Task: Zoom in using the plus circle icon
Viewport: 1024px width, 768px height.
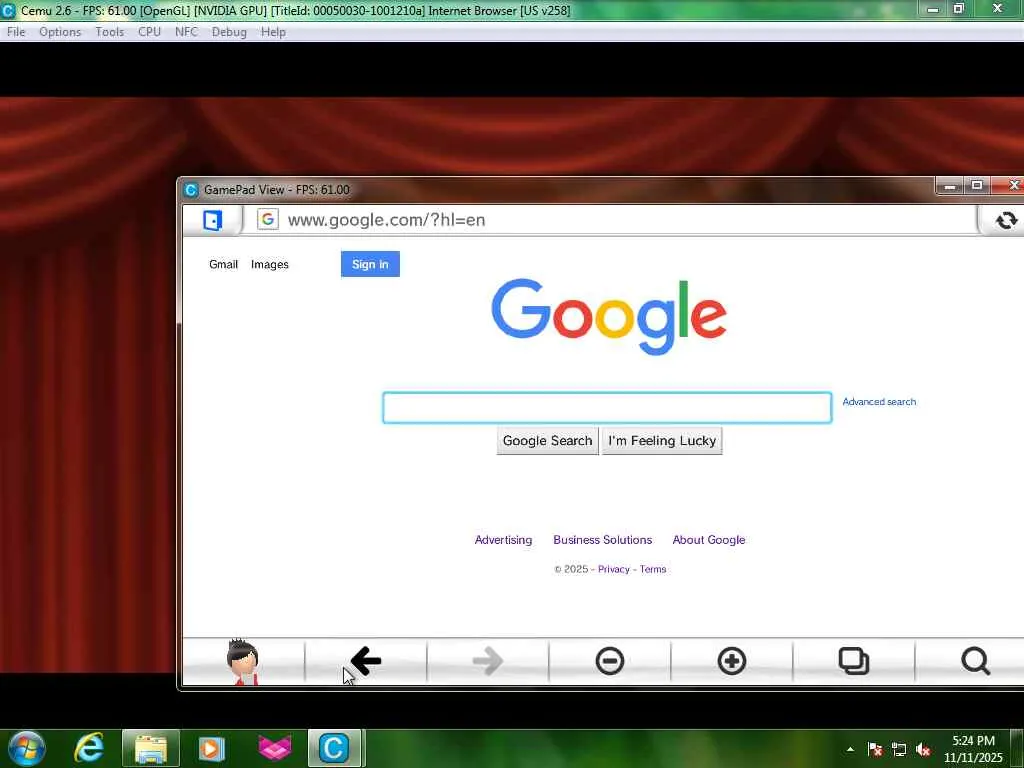Action: click(x=731, y=661)
